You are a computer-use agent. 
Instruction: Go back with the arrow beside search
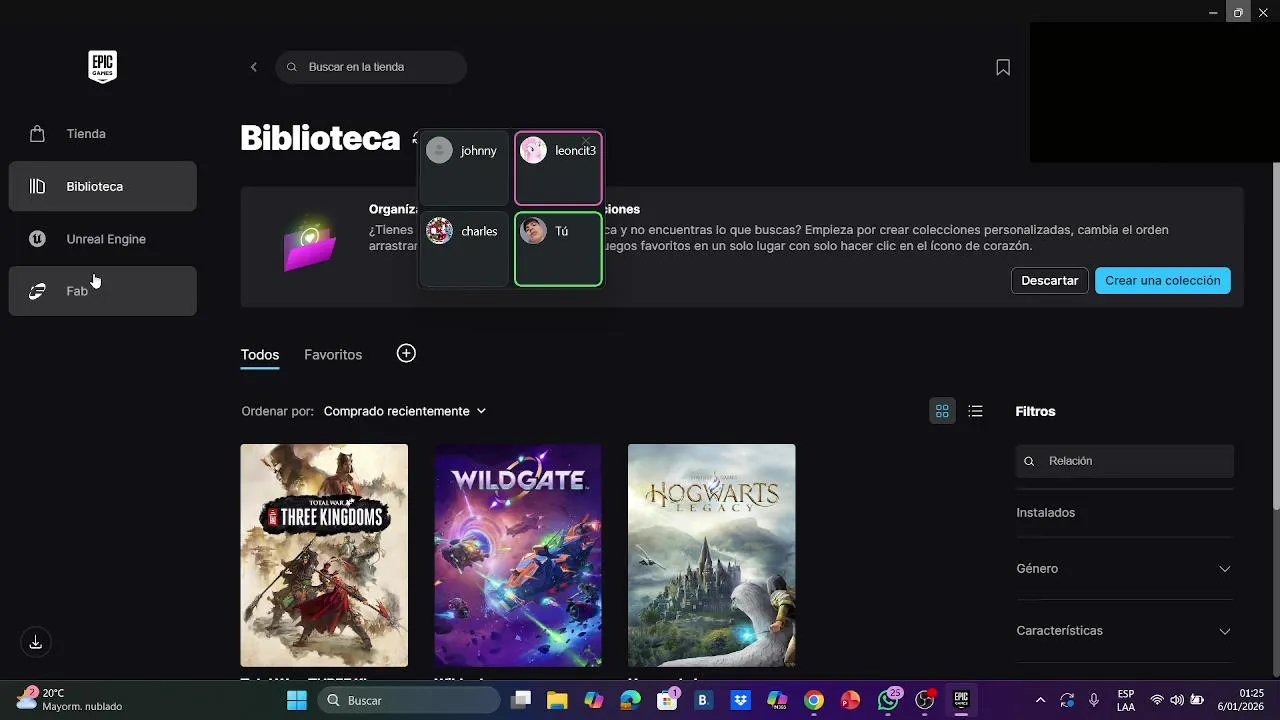[254, 67]
